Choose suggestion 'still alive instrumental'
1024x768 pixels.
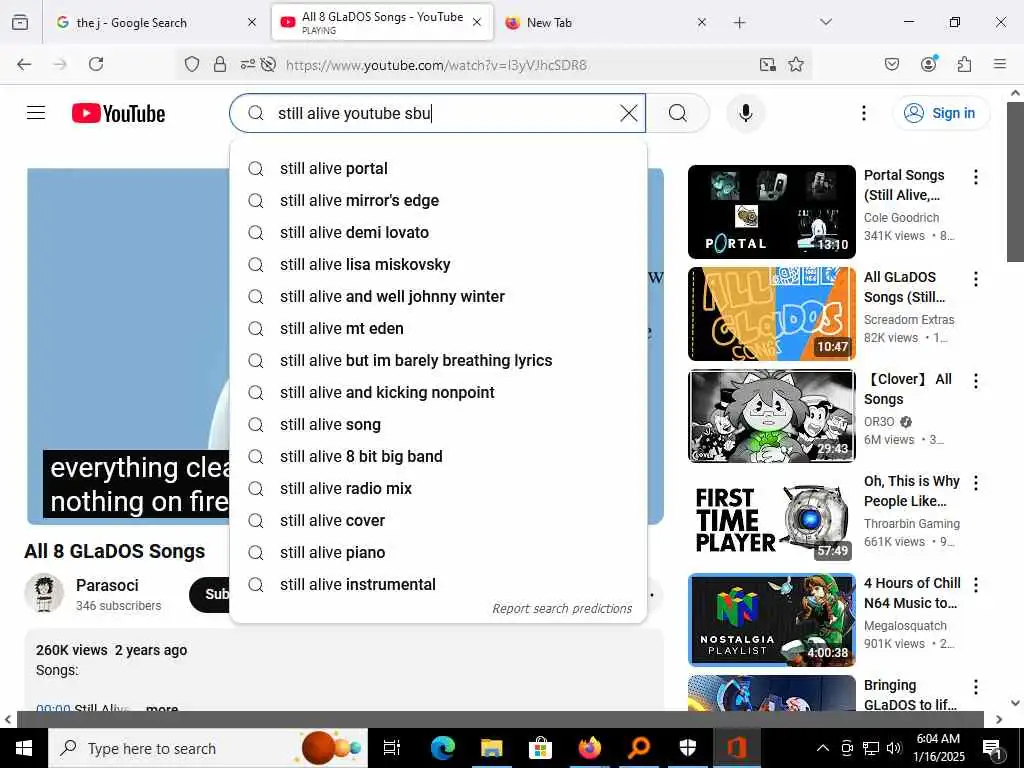point(438,584)
